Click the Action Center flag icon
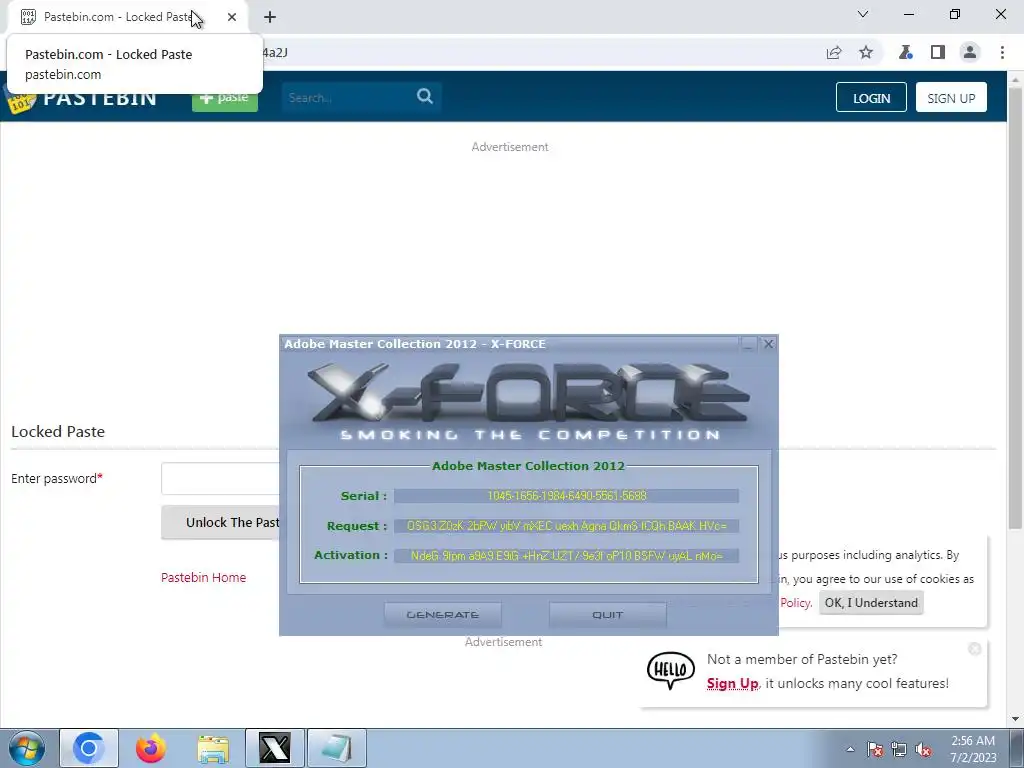The height and width of the screenshot is (768, 1024). (x=875, y=749)
